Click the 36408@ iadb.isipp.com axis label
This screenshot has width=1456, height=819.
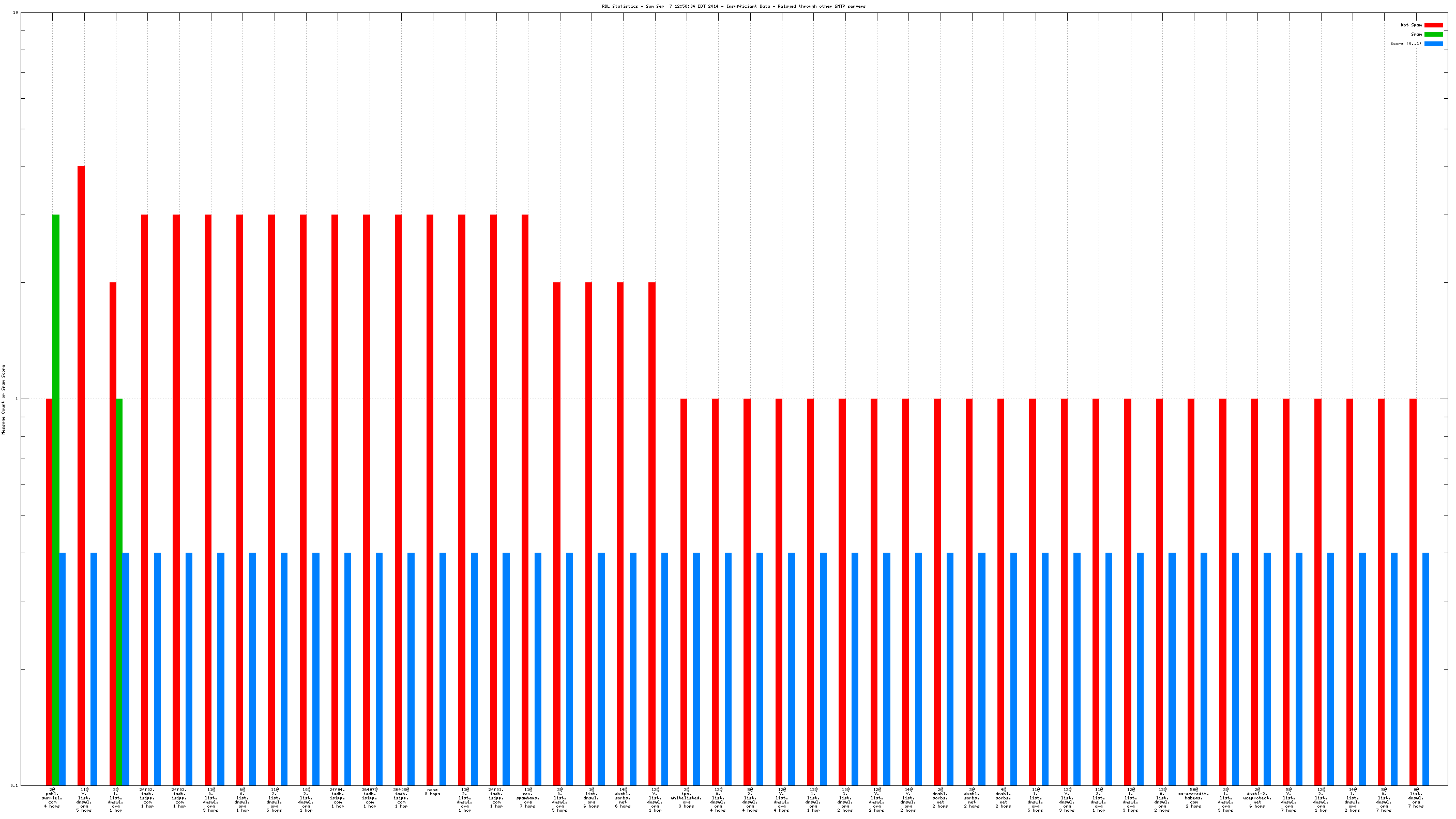401,797
